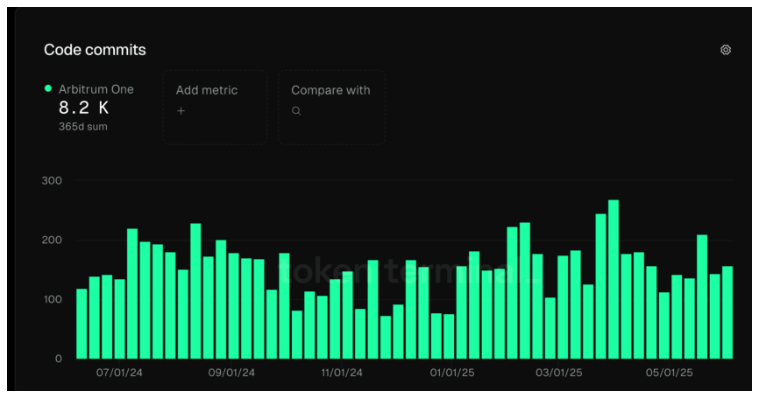Click the Code commits chart title

(95, 50)
